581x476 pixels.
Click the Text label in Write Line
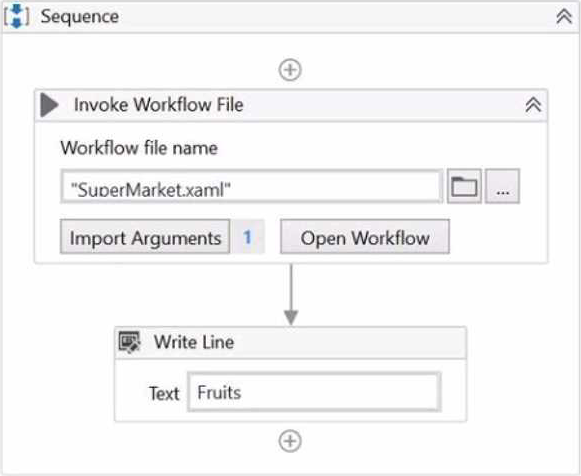click(x=164, y=393)
